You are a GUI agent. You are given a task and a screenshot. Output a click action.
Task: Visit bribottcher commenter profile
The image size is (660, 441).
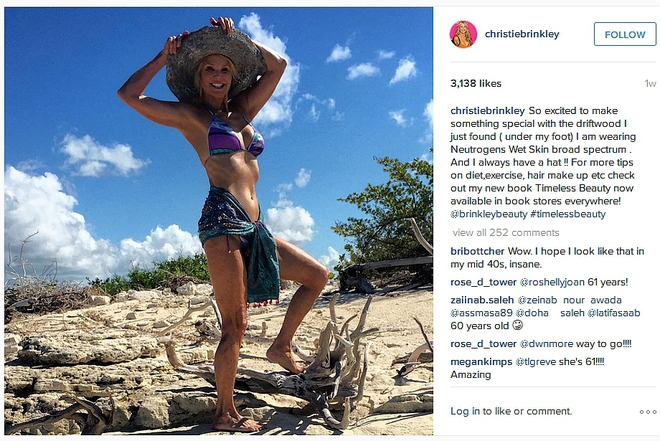(477, 251)
